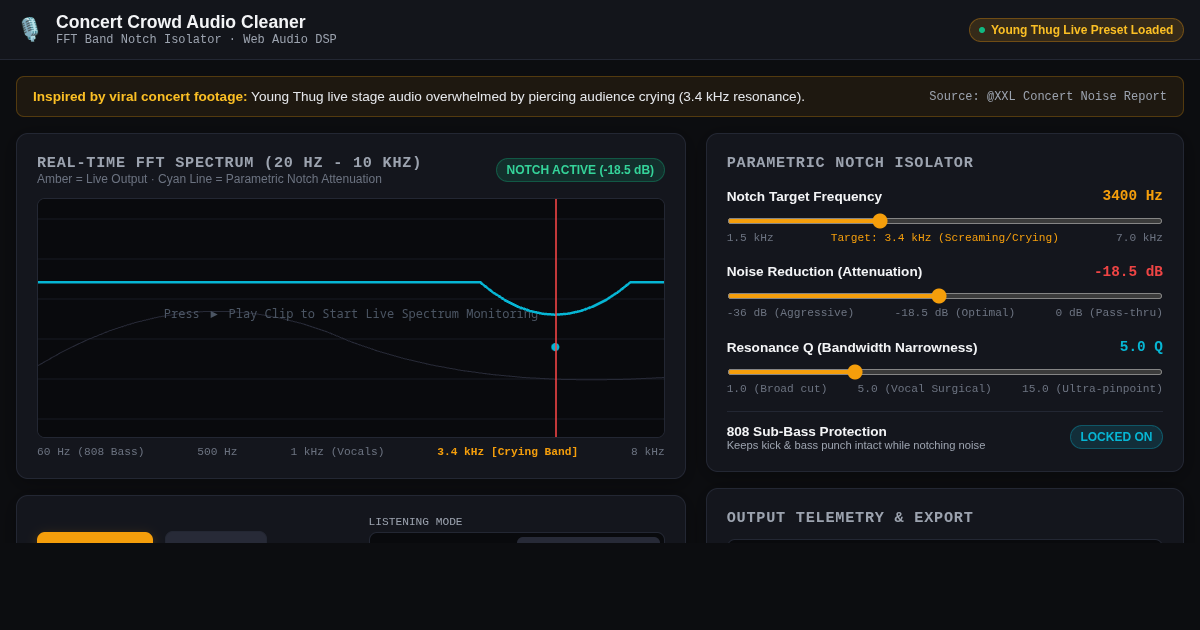Adjust the Noise Reduction attenuation slider
The width and height of the screenshot is (1200, 630).
945,296
